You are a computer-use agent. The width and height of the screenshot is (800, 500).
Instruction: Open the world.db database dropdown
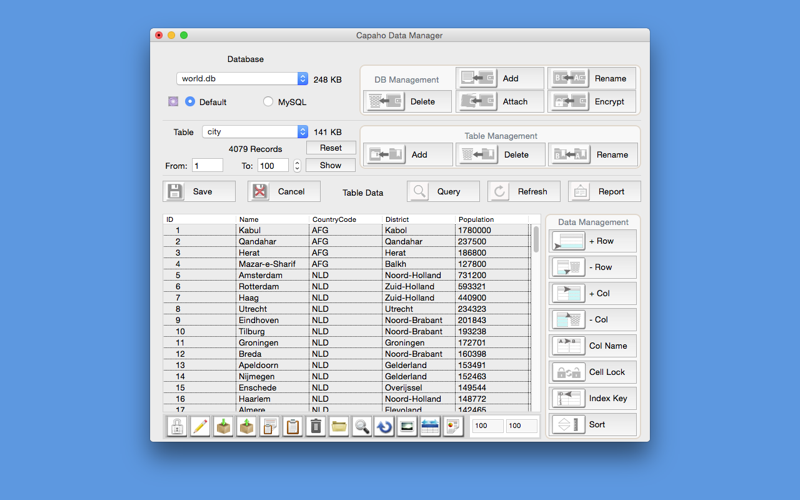242,79
